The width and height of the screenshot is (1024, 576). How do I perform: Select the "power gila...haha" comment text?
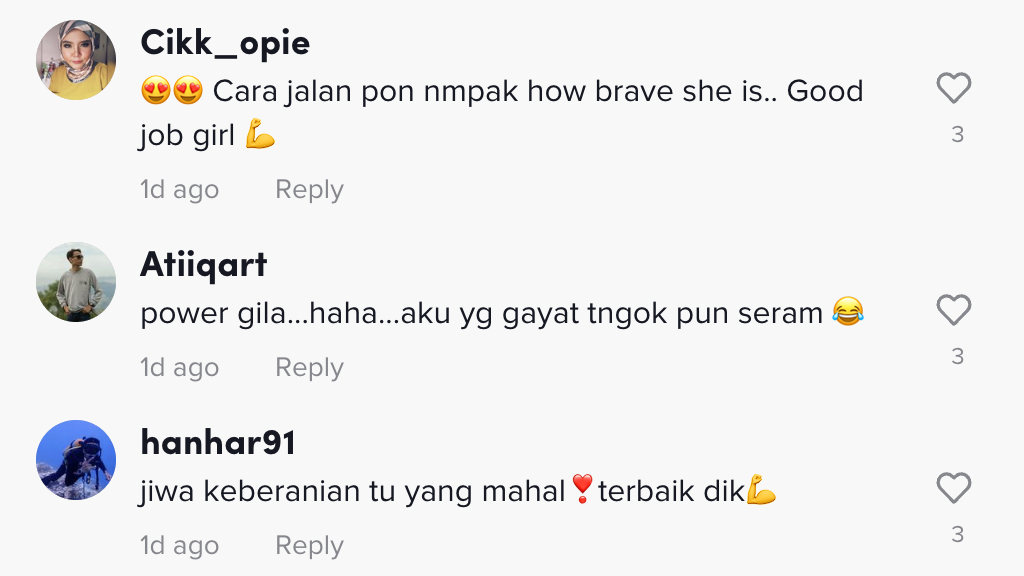click(502, 313)
